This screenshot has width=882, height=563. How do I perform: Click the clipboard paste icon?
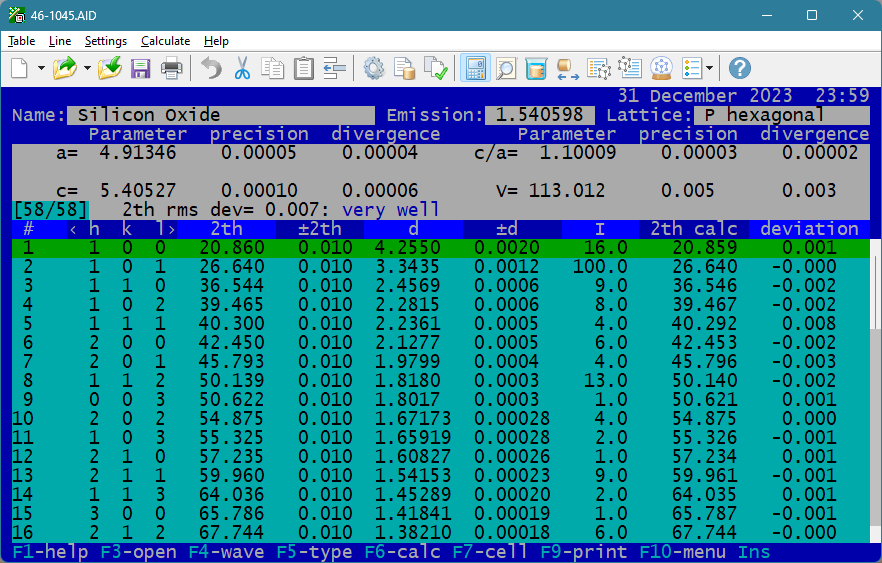[304, 69]
